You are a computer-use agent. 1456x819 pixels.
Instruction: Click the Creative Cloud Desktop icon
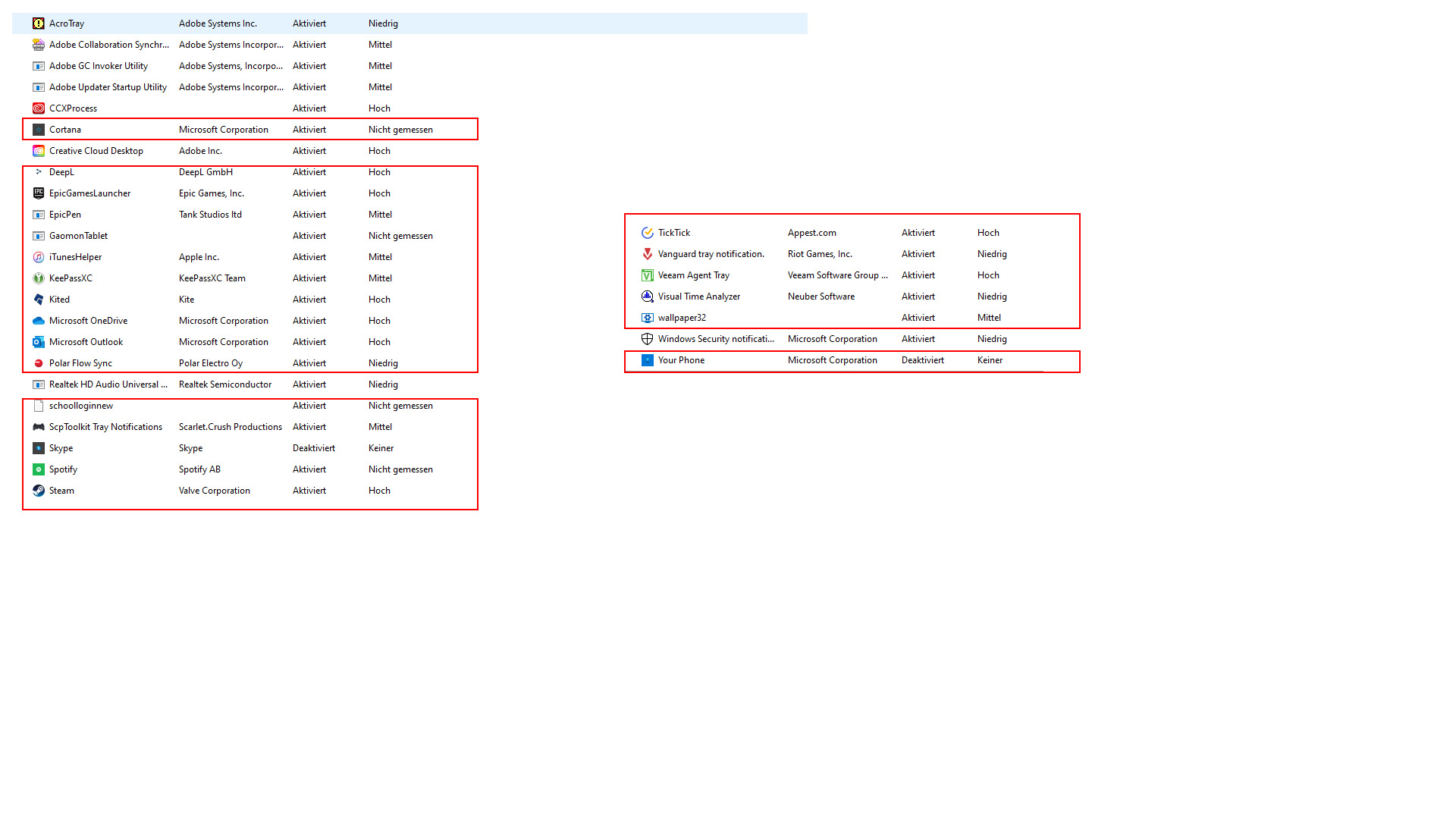pyautogui.click(x=39, y=151)
